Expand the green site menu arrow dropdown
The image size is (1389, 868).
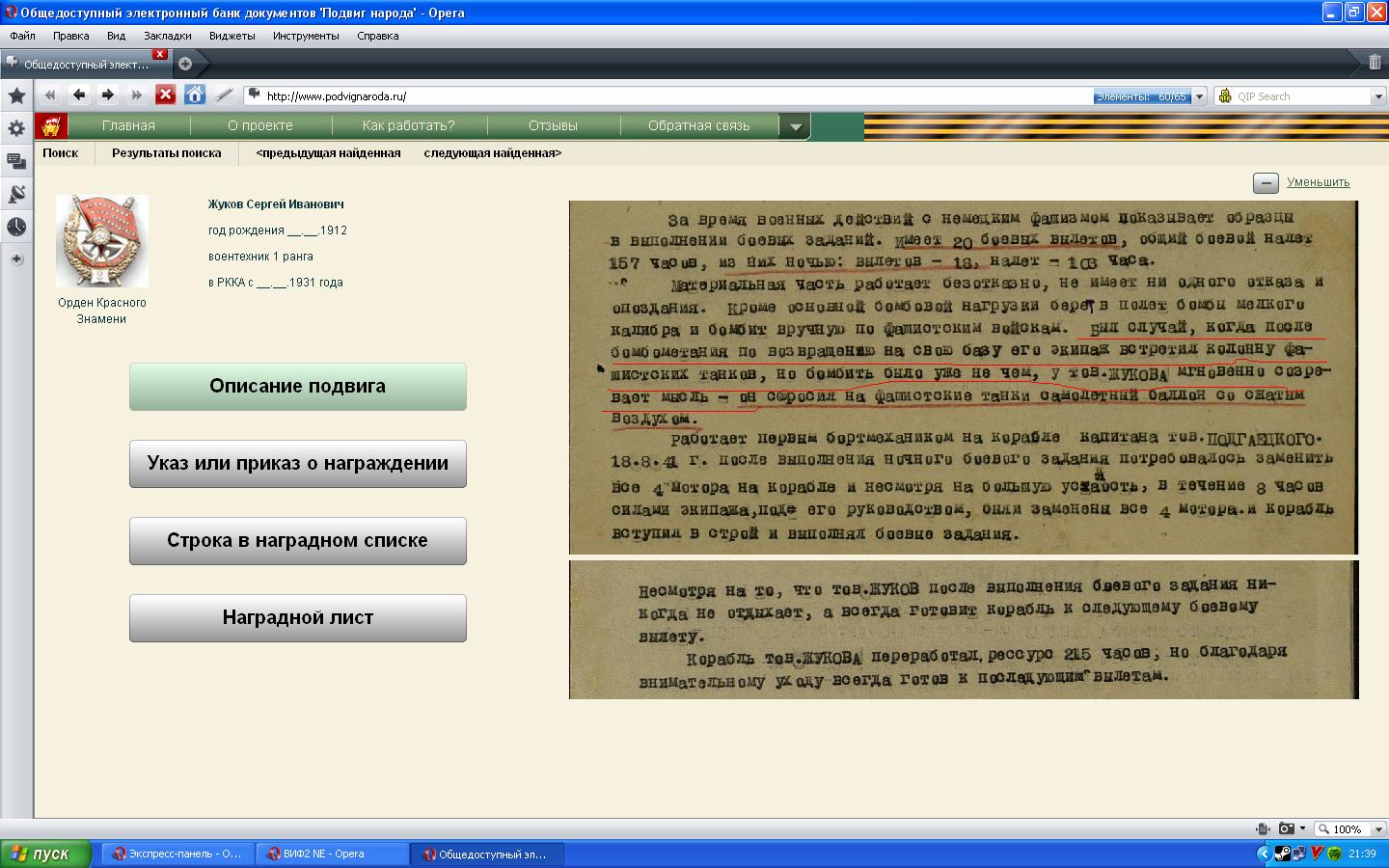[795, 126]
